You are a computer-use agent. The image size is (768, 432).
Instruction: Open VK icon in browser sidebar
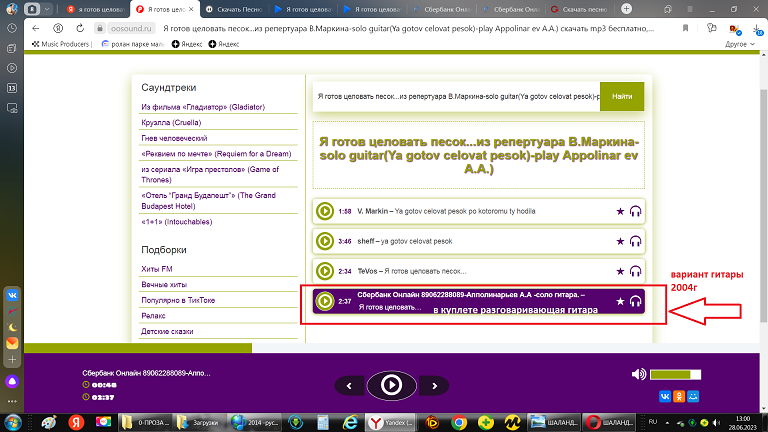click(x=12, y=295)
